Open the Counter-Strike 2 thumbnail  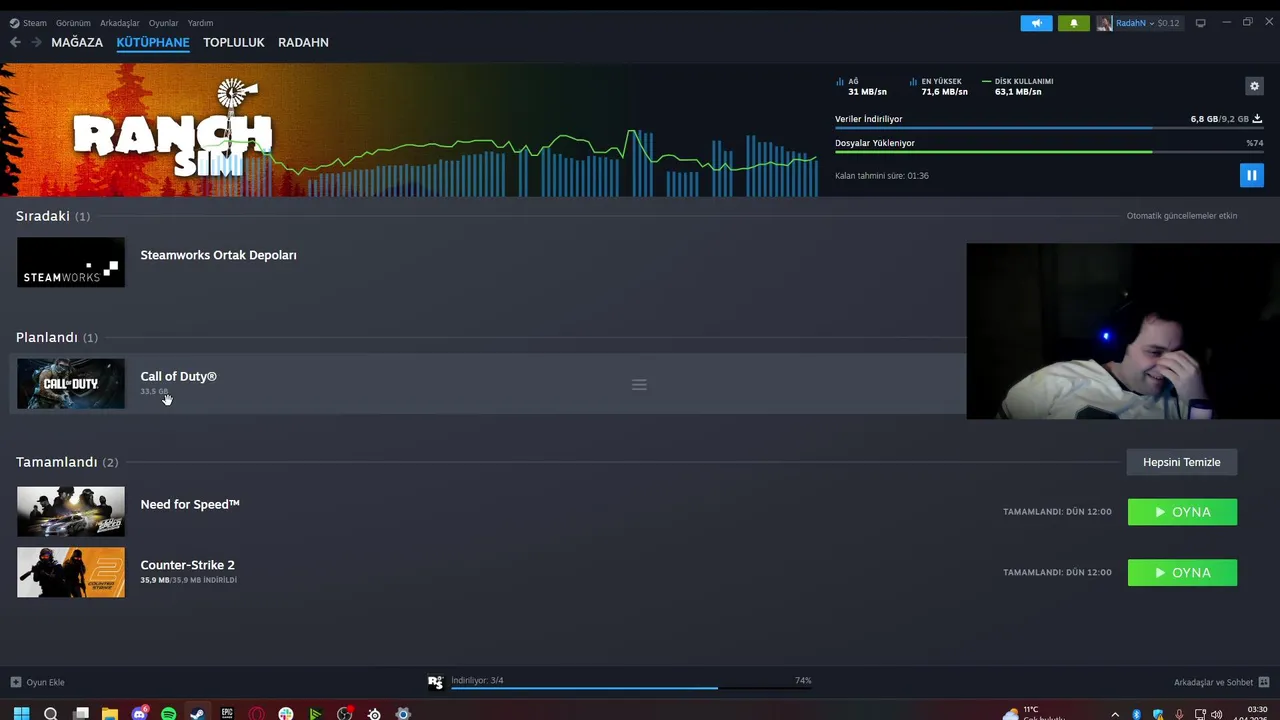pos(71,572)
